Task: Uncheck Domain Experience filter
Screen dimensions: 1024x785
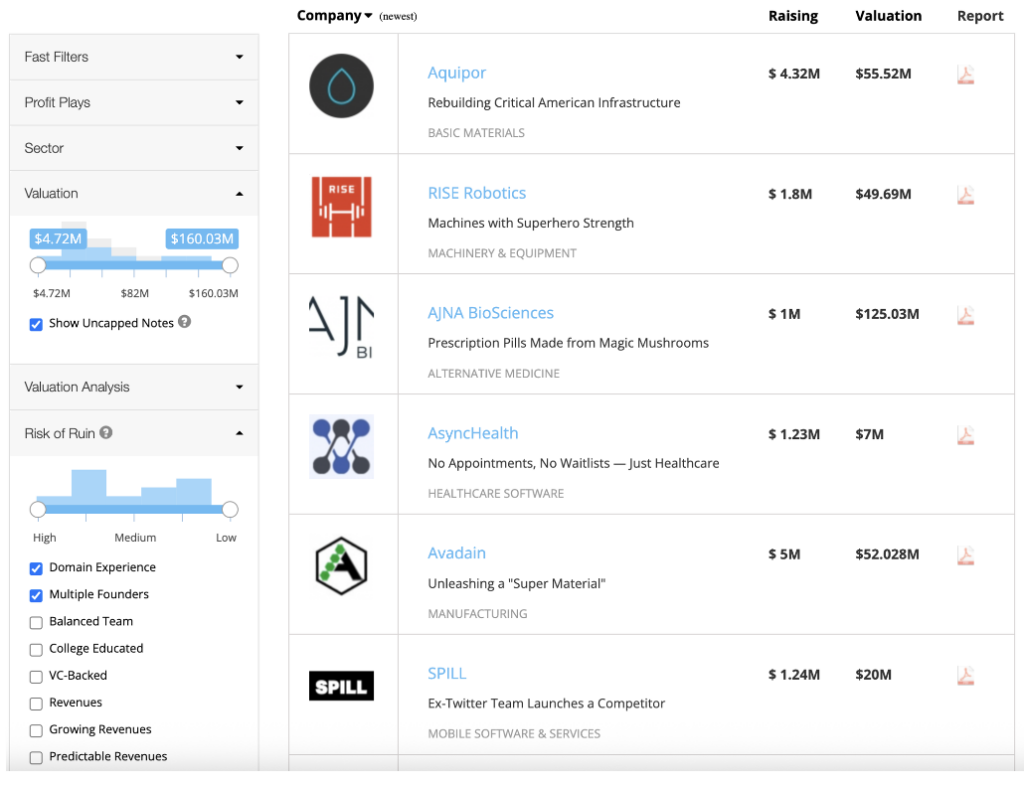Action: [36, 568]
